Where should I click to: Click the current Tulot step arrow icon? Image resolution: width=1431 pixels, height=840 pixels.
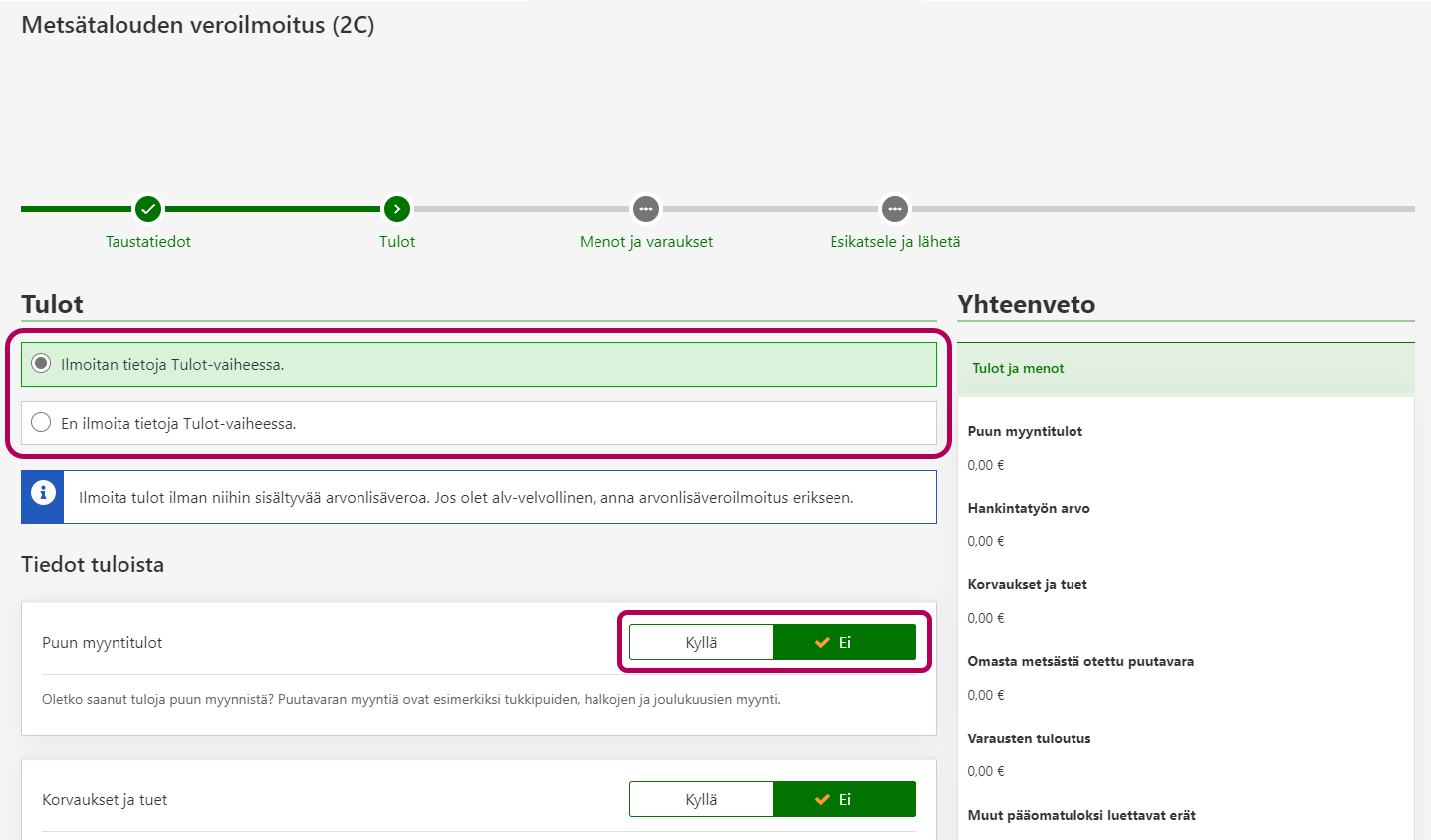(397, 209)
